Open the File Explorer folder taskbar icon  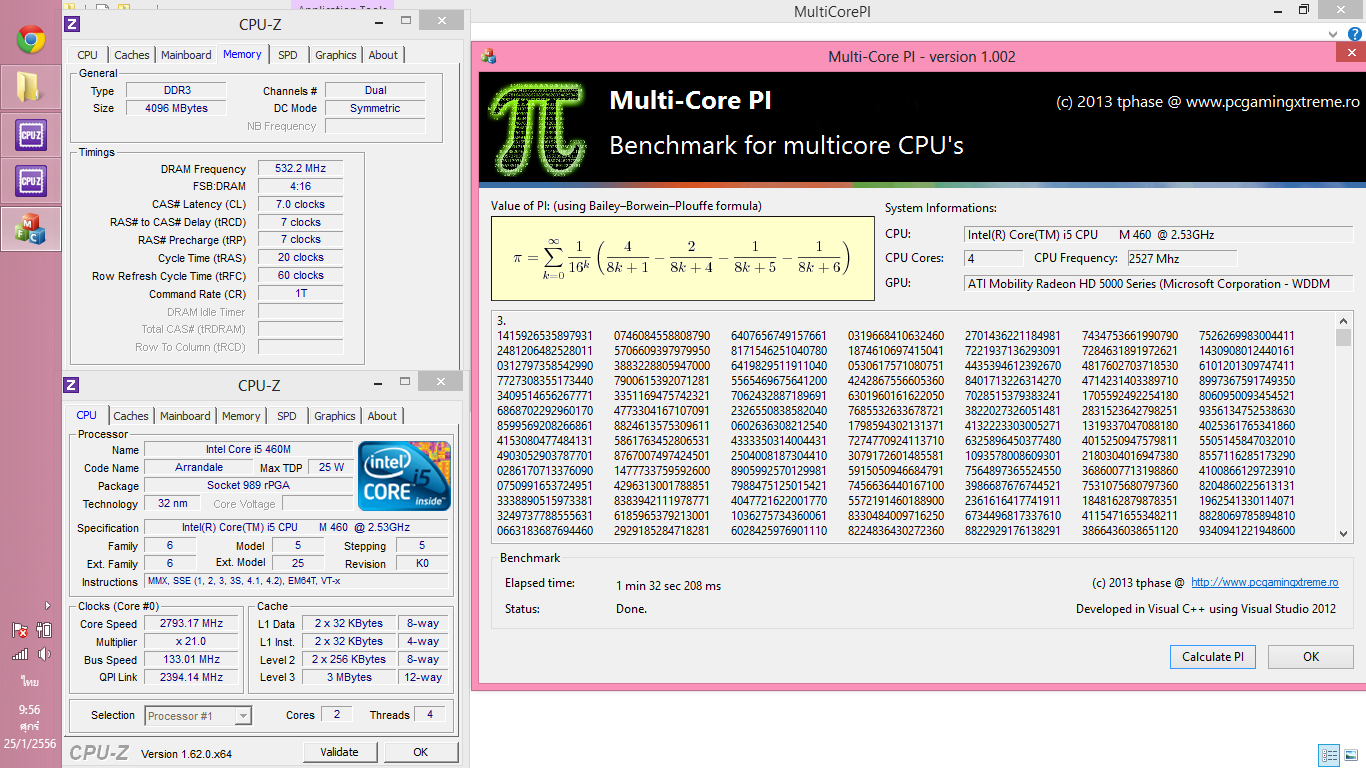[x=30, y=87]
